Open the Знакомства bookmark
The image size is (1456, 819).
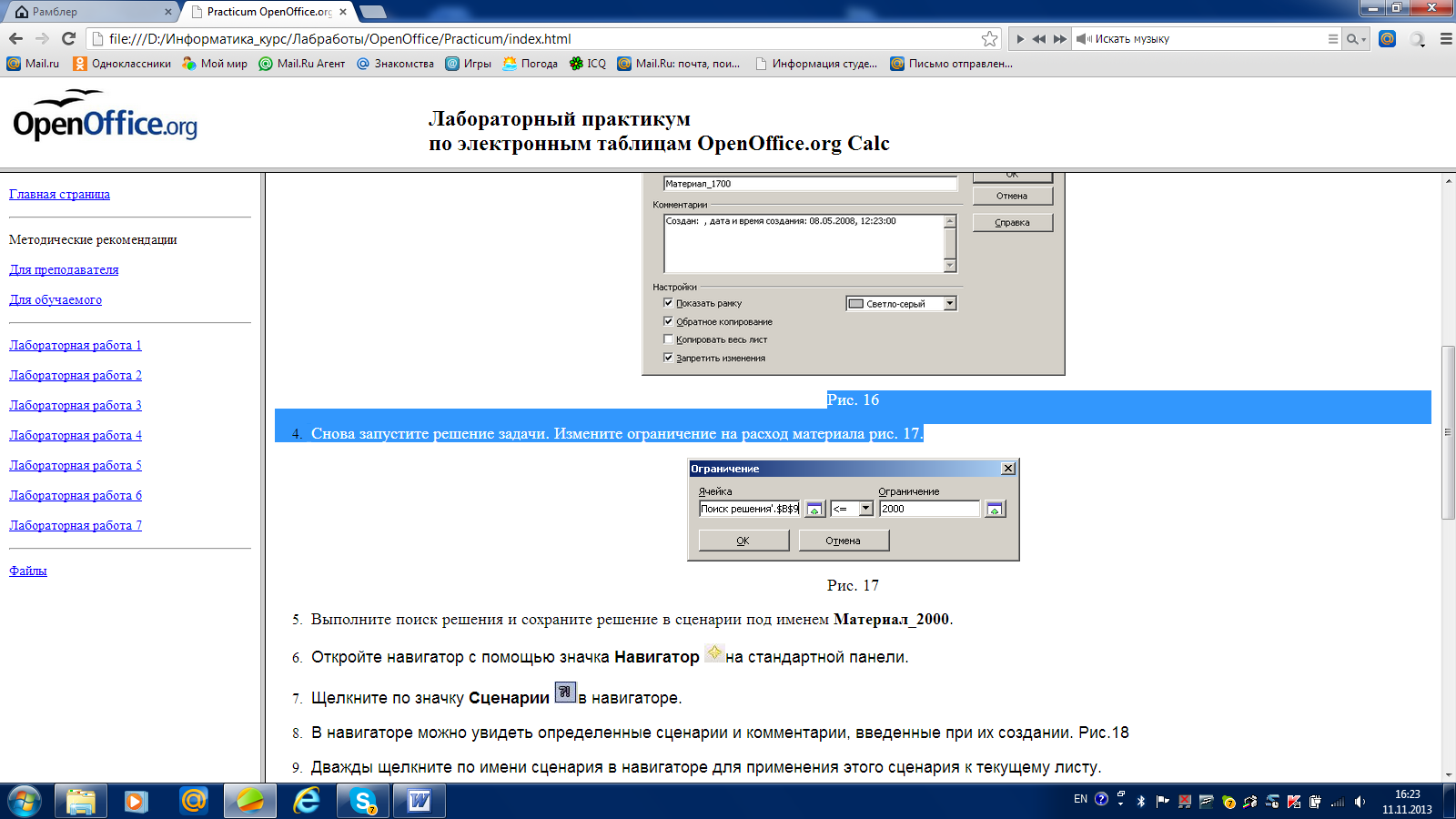pos(395,64)
